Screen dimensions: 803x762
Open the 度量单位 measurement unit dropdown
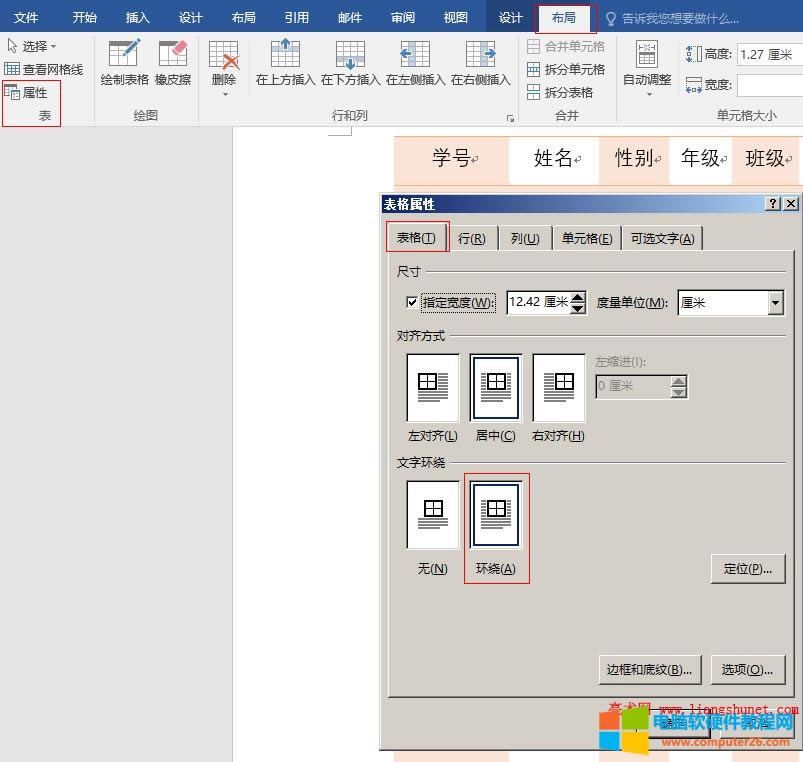[x=774, y=303]
